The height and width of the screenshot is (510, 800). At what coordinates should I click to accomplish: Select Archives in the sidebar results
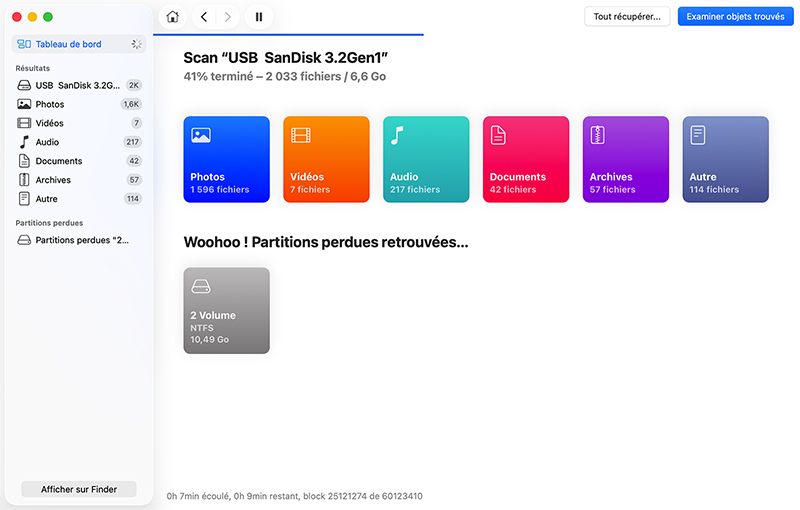pyautogui.click(x=79, y=180)
